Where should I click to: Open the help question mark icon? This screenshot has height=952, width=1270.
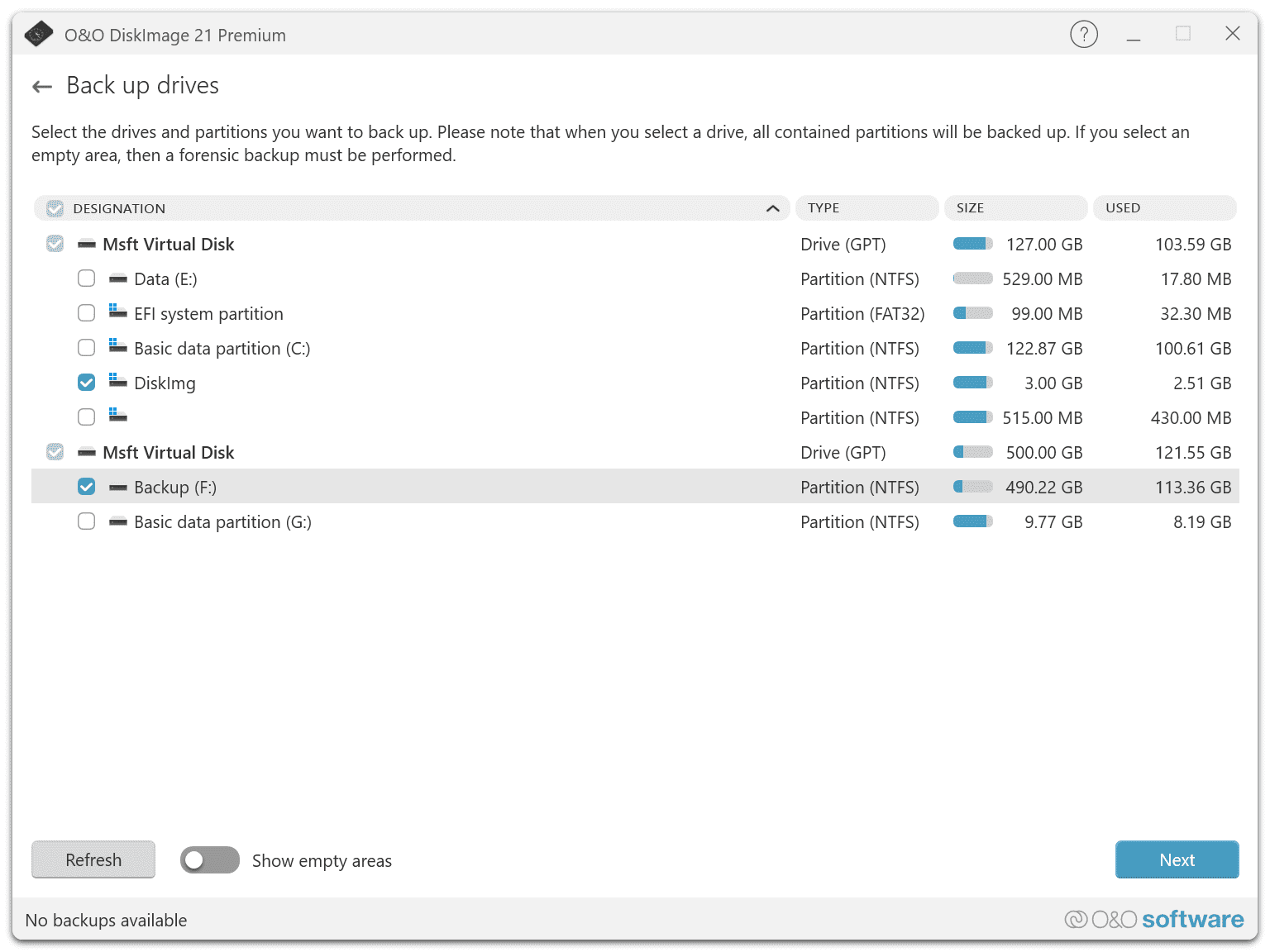tap(1083, 35)
